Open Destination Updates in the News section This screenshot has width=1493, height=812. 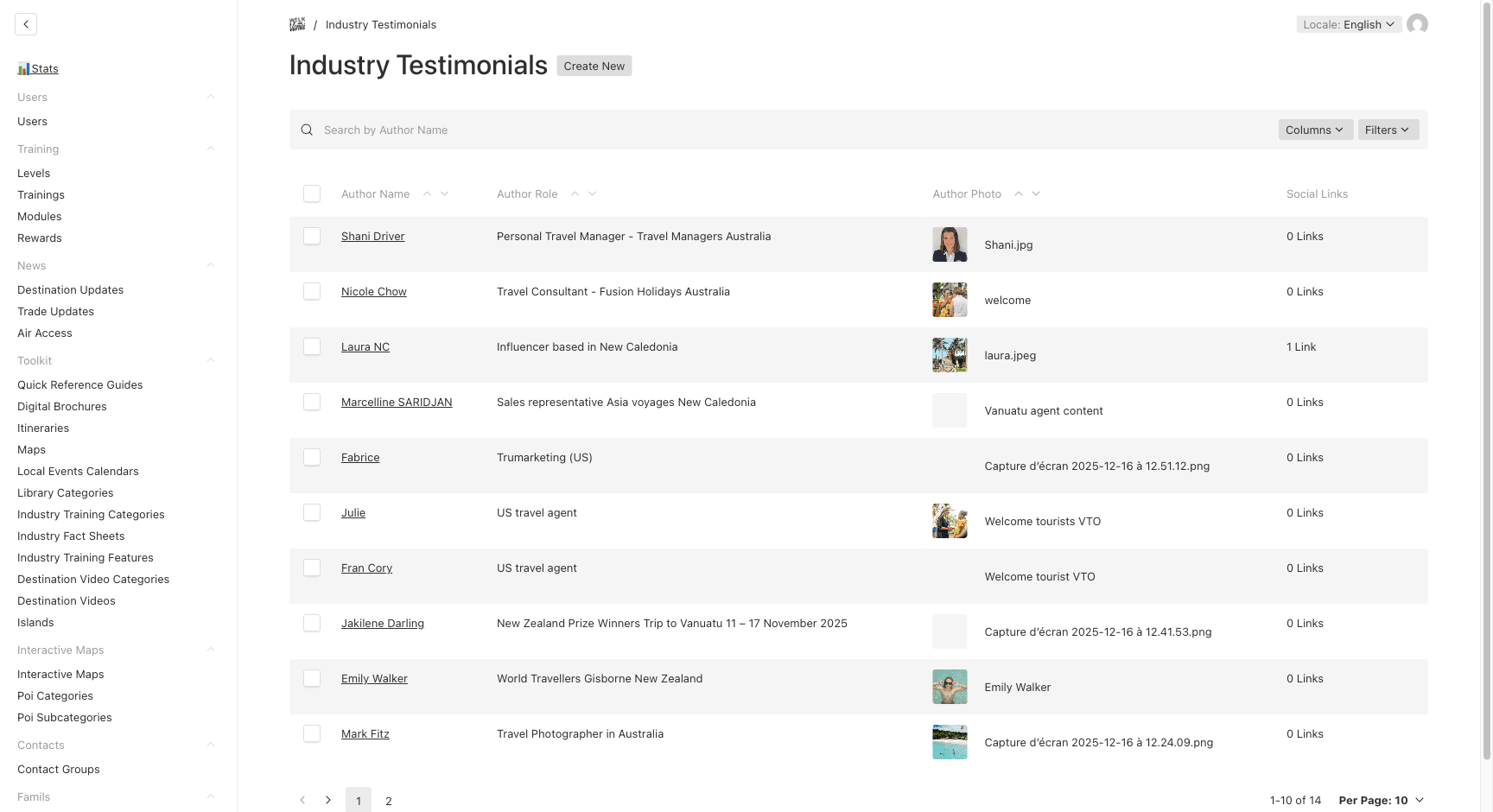pyautogui.click(x=70, y=289)
